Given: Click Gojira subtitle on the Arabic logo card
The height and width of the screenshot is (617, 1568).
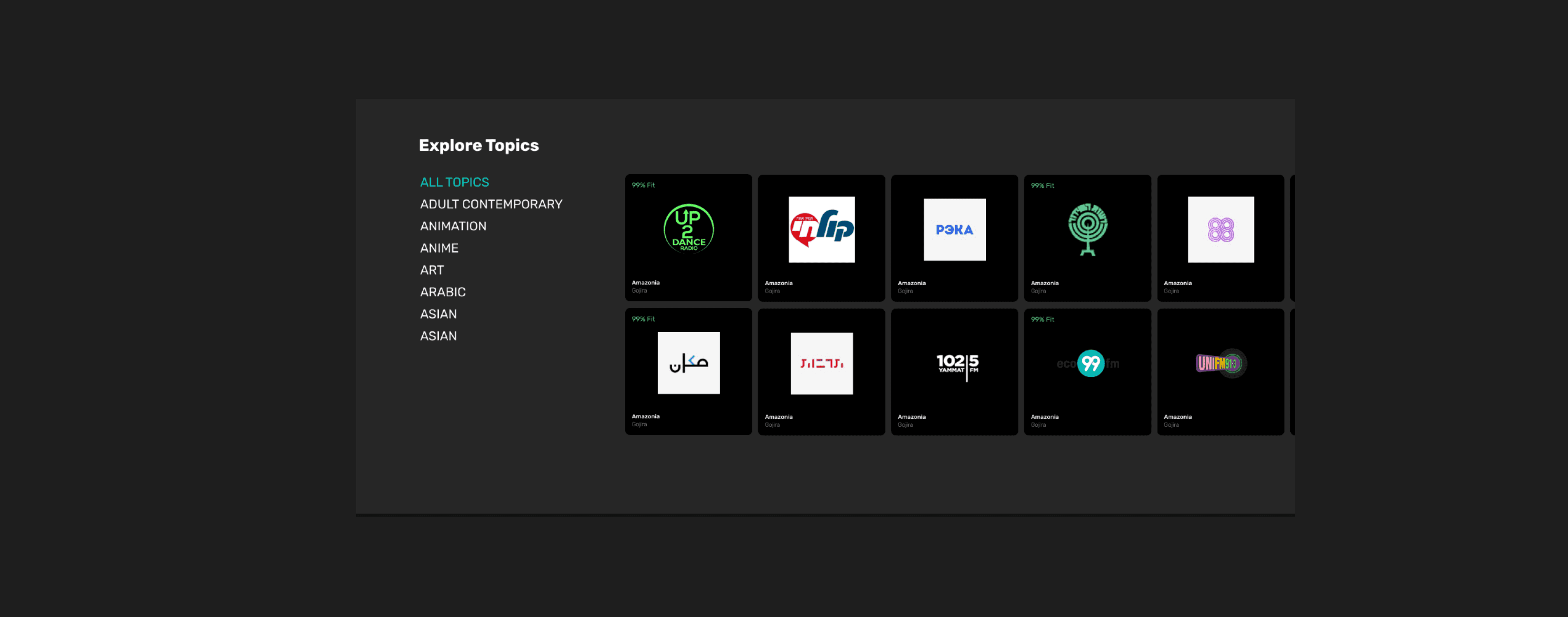Looking at the screenshot, I should click(x=639, y=424).
